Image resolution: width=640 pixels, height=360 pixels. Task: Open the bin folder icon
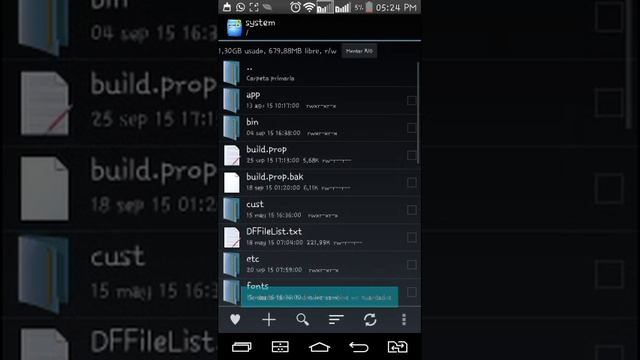[231, 128]
